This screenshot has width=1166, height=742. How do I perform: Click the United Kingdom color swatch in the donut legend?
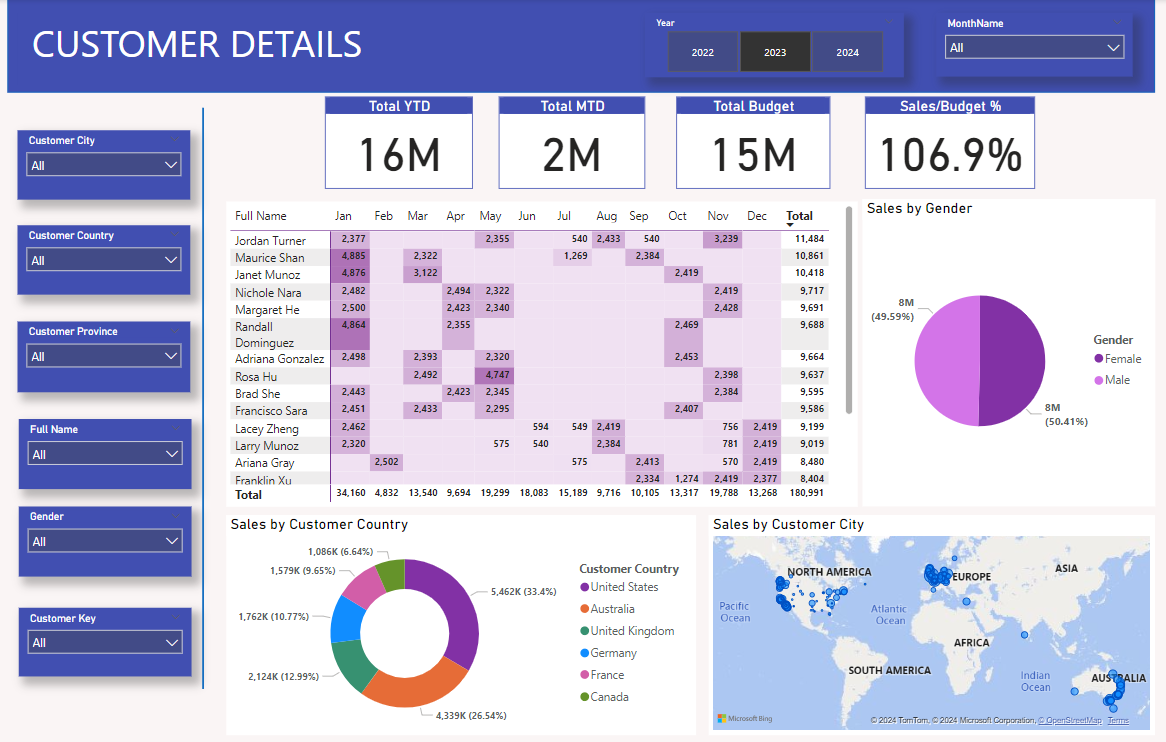584,631
